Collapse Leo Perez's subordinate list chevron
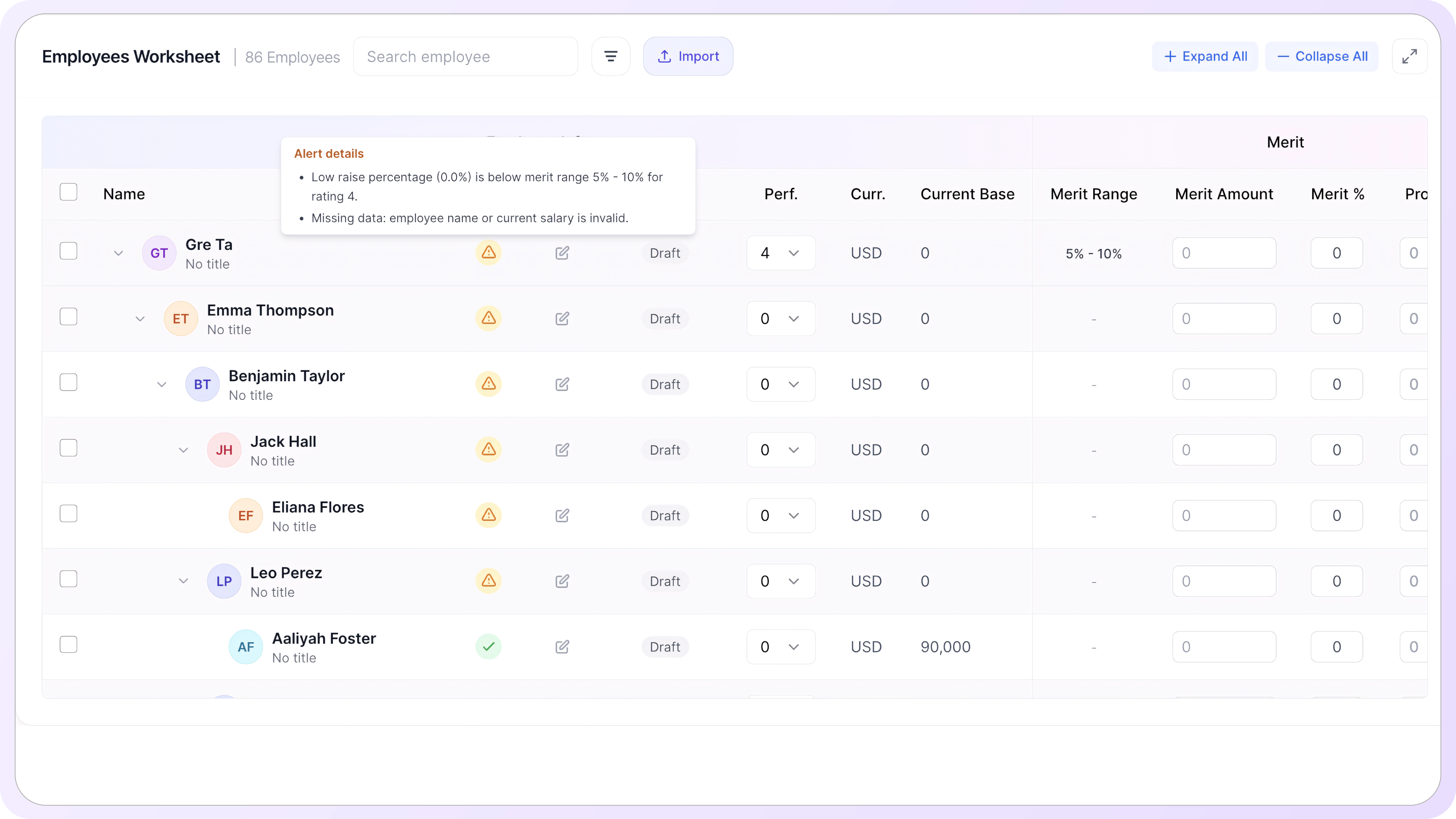Image resolution: width=1456 pixels, height=819 pixels. (183, 581)
